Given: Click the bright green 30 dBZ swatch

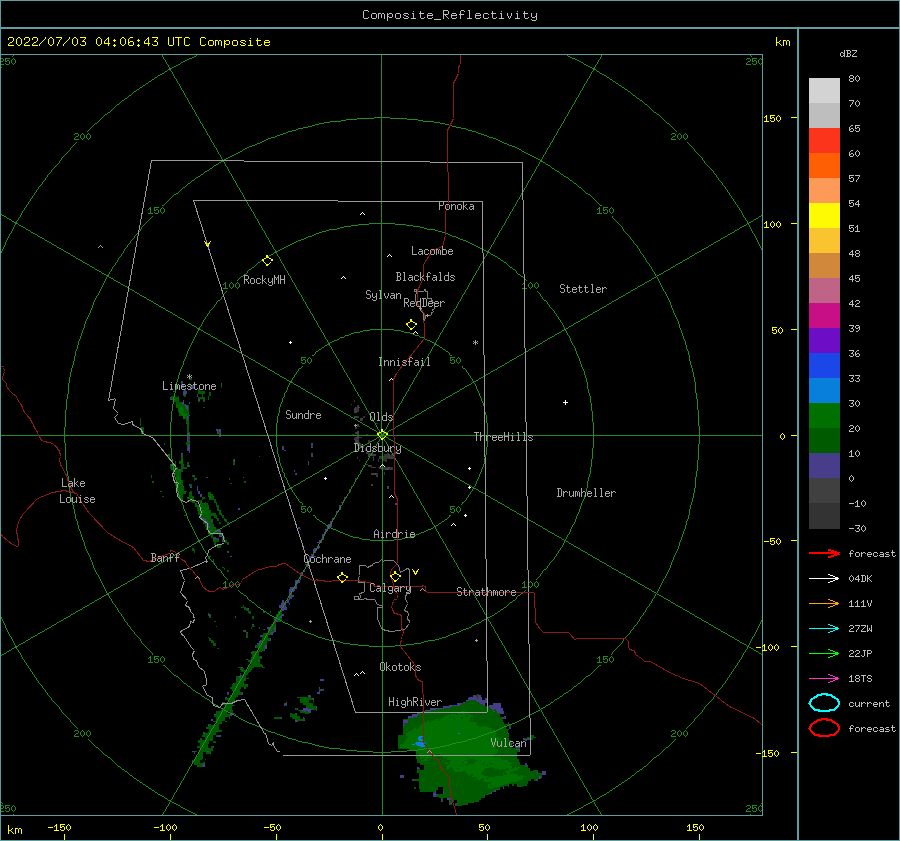Looking at the screenshot, I should coord(824,416).
